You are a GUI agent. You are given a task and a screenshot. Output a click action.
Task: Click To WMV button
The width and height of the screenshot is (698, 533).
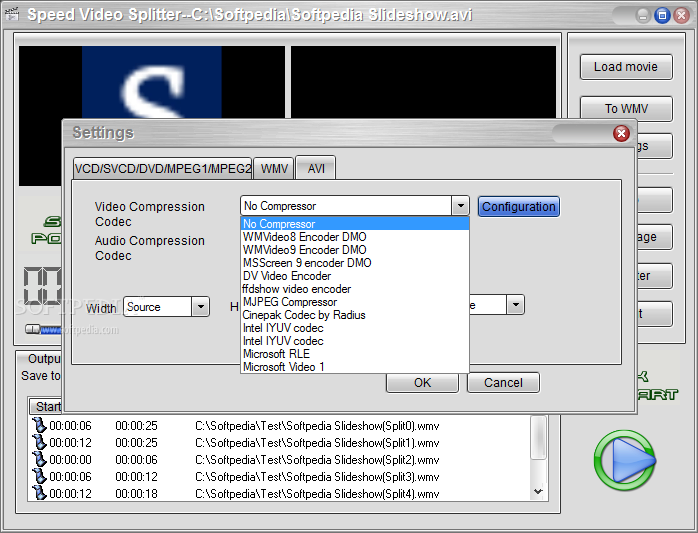click(626, 109)
